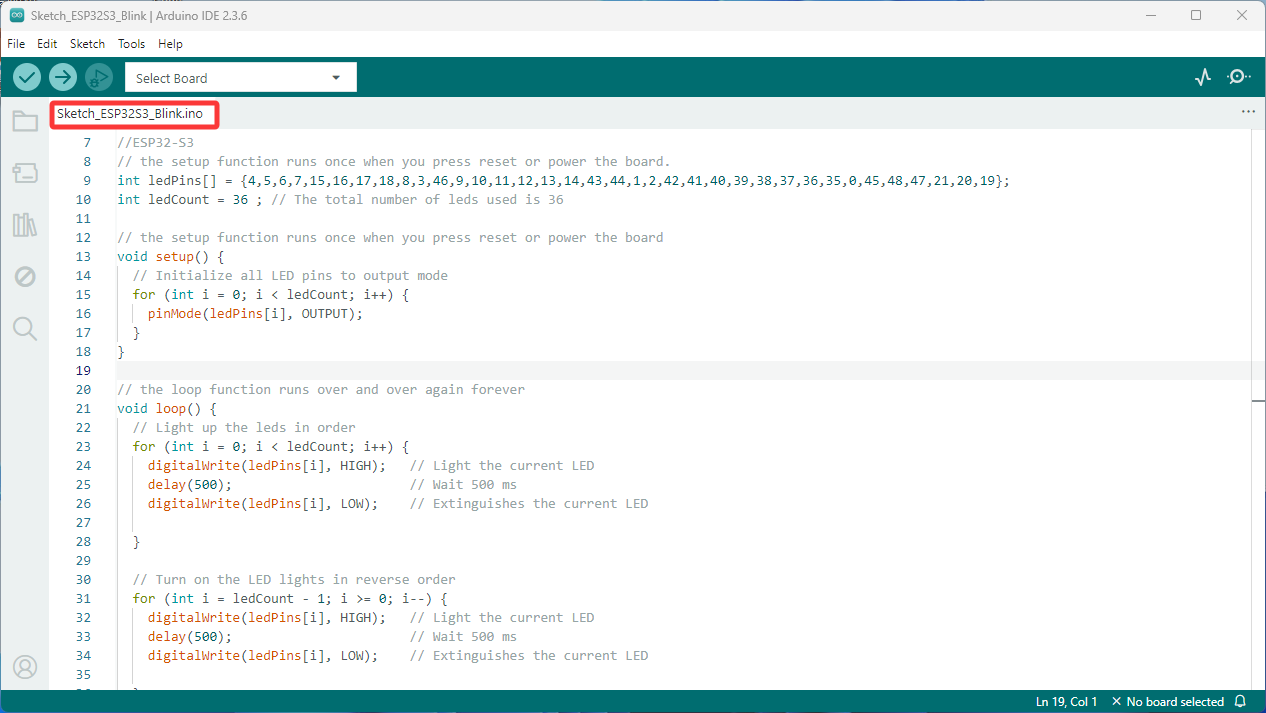Click the account profile icon
This screenshot has width=1266, height=713.
coord(25,667)
